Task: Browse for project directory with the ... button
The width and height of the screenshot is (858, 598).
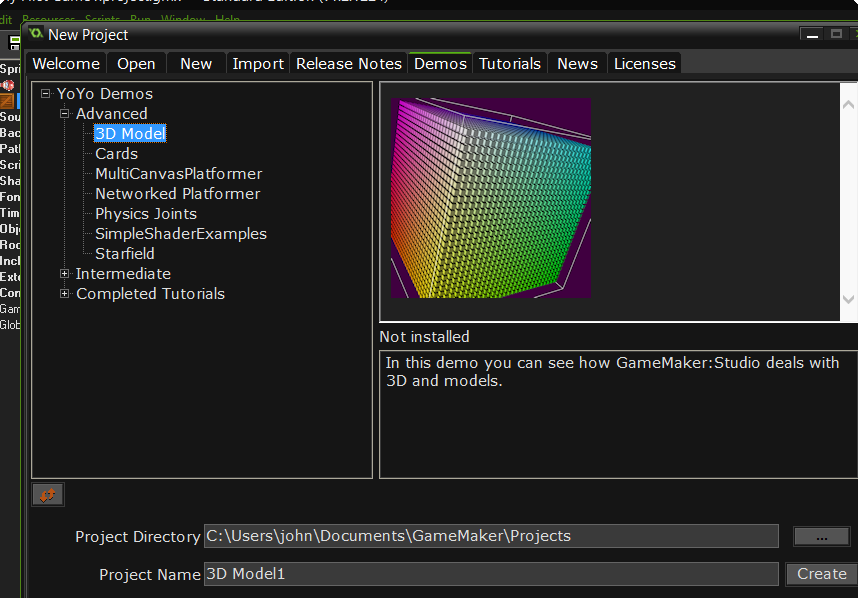Action: [x=821, y=537]
